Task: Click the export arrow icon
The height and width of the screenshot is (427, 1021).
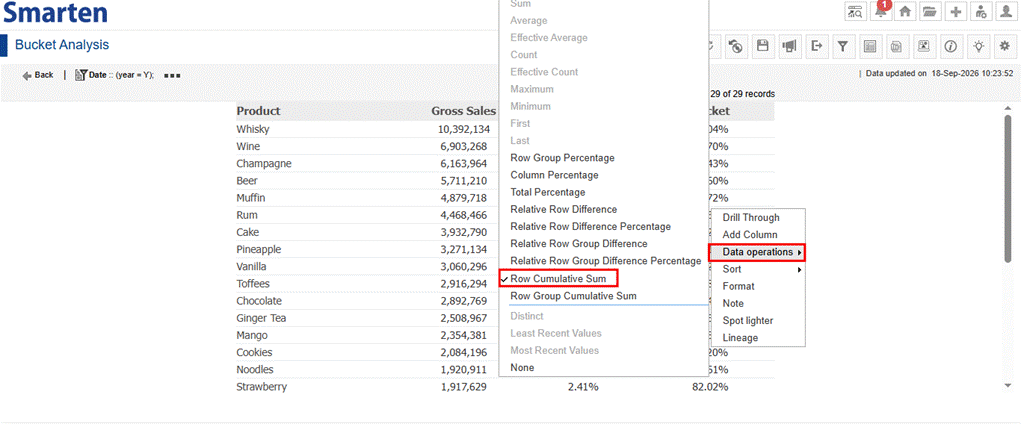Action: click(x=817, y=46)
